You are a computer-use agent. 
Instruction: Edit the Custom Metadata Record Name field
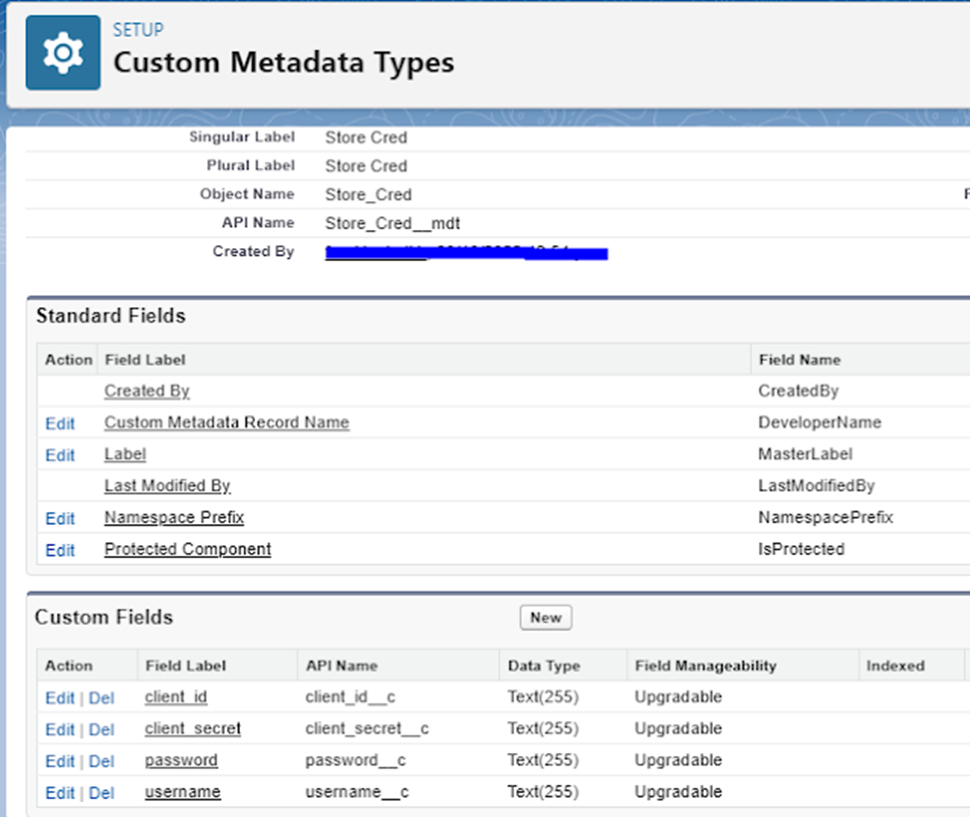pyautogui.click(x=60, y=424)
